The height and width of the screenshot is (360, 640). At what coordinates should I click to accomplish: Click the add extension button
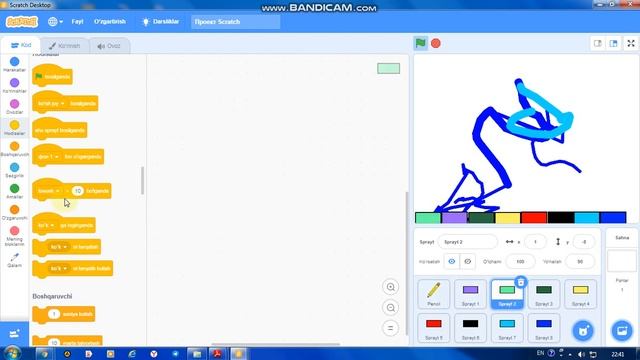(x=14, y=334)
